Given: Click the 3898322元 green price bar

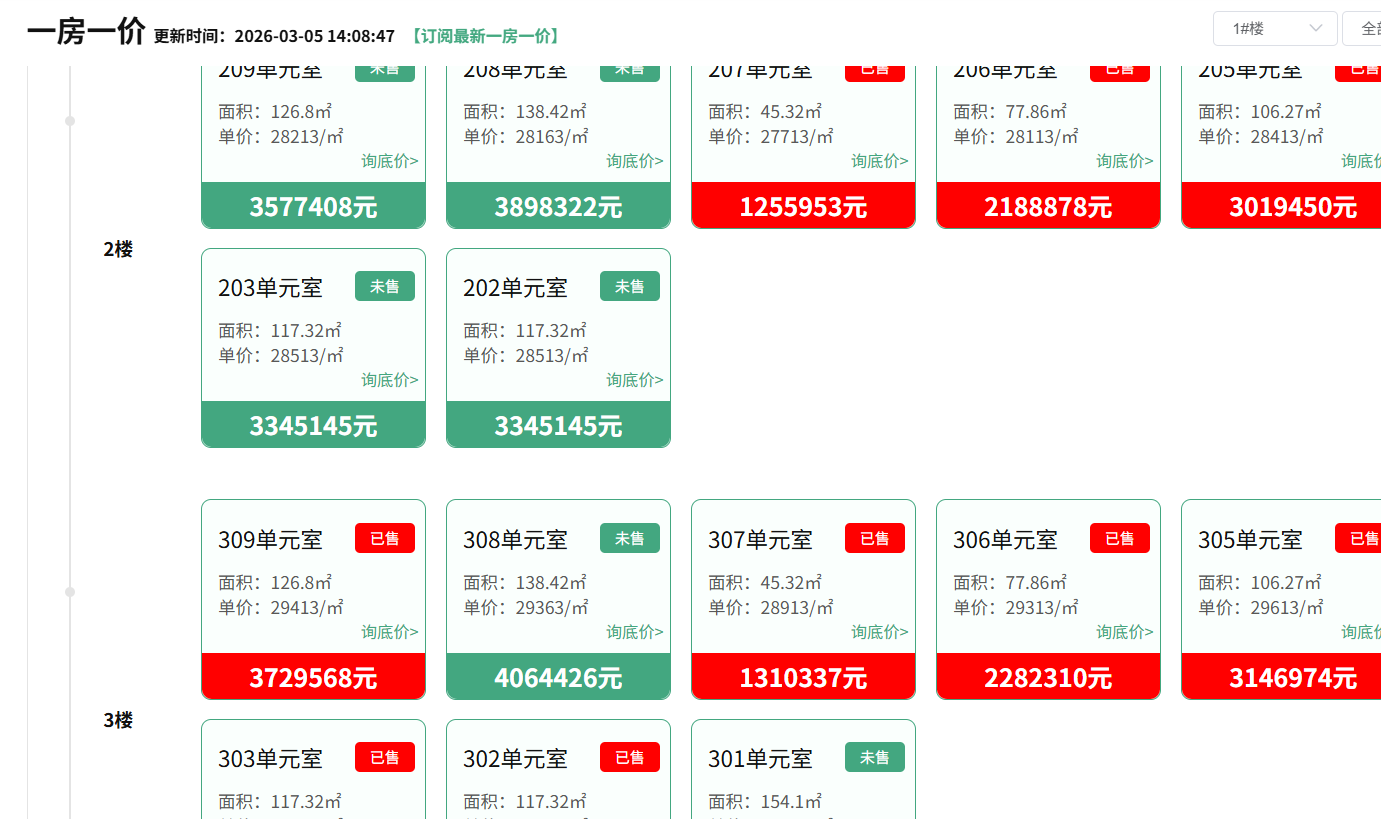Looking at the screenshot, I should pos(558,206).
